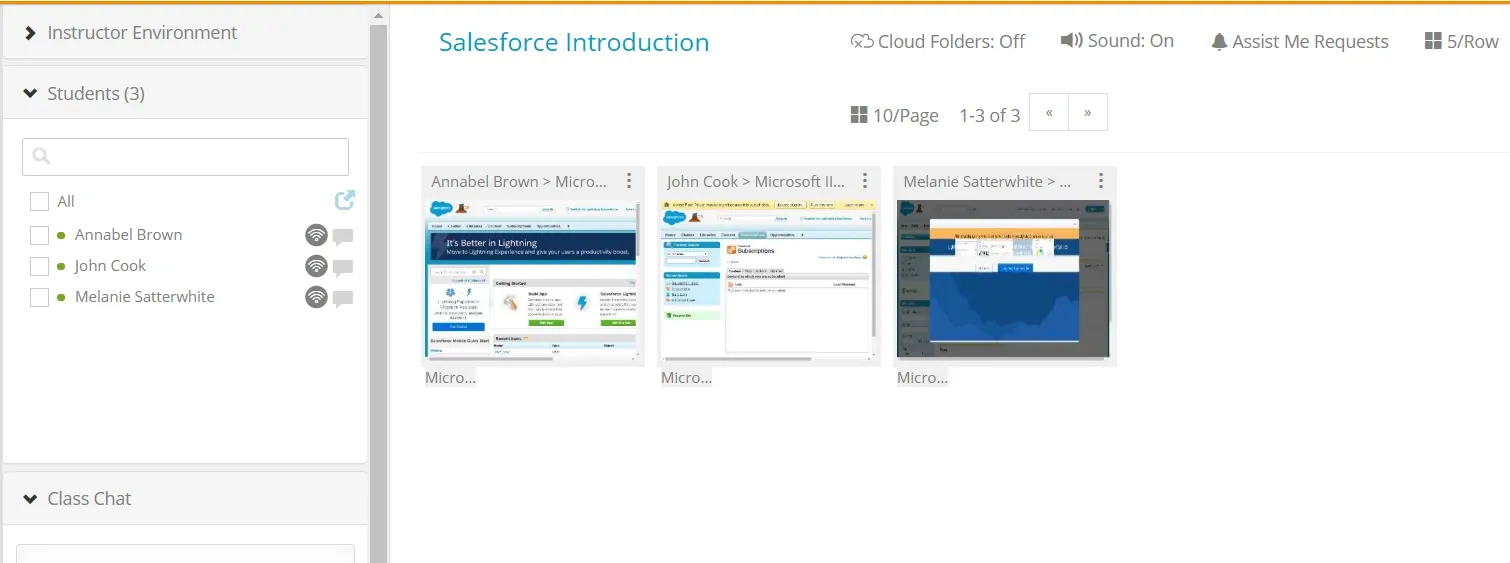Toggle Sound: On setting
Image resolution: width=1510 pixels, height=563 pixels.
(1117, 41)
